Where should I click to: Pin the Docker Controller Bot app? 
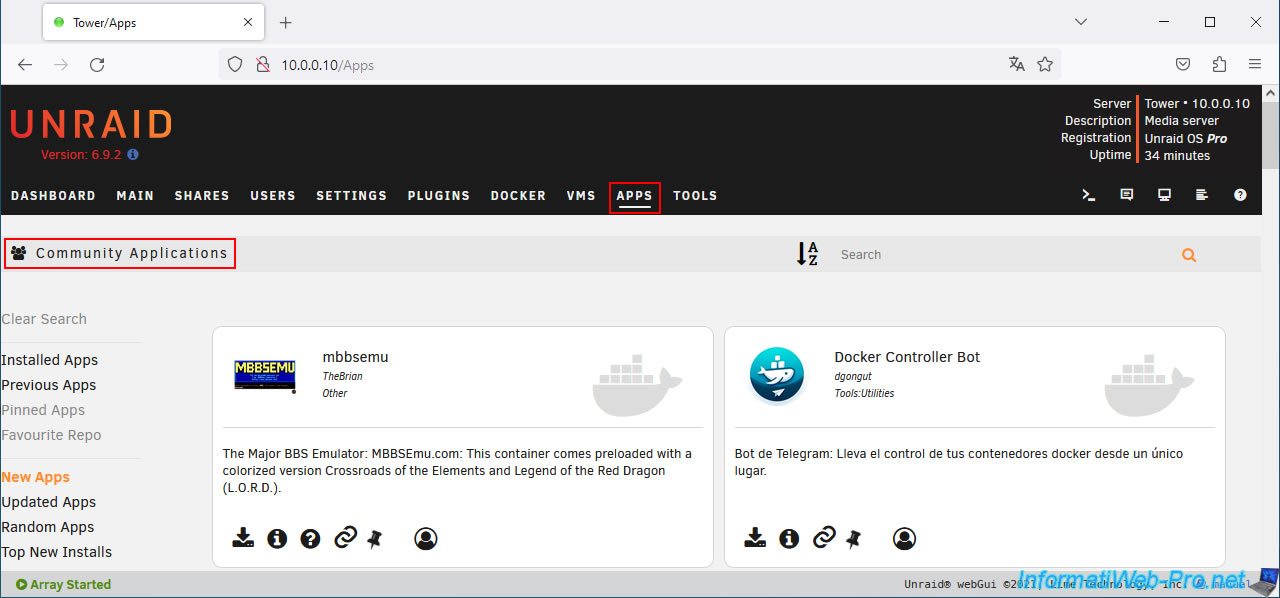pyautogui.click(x=853, y=539)
